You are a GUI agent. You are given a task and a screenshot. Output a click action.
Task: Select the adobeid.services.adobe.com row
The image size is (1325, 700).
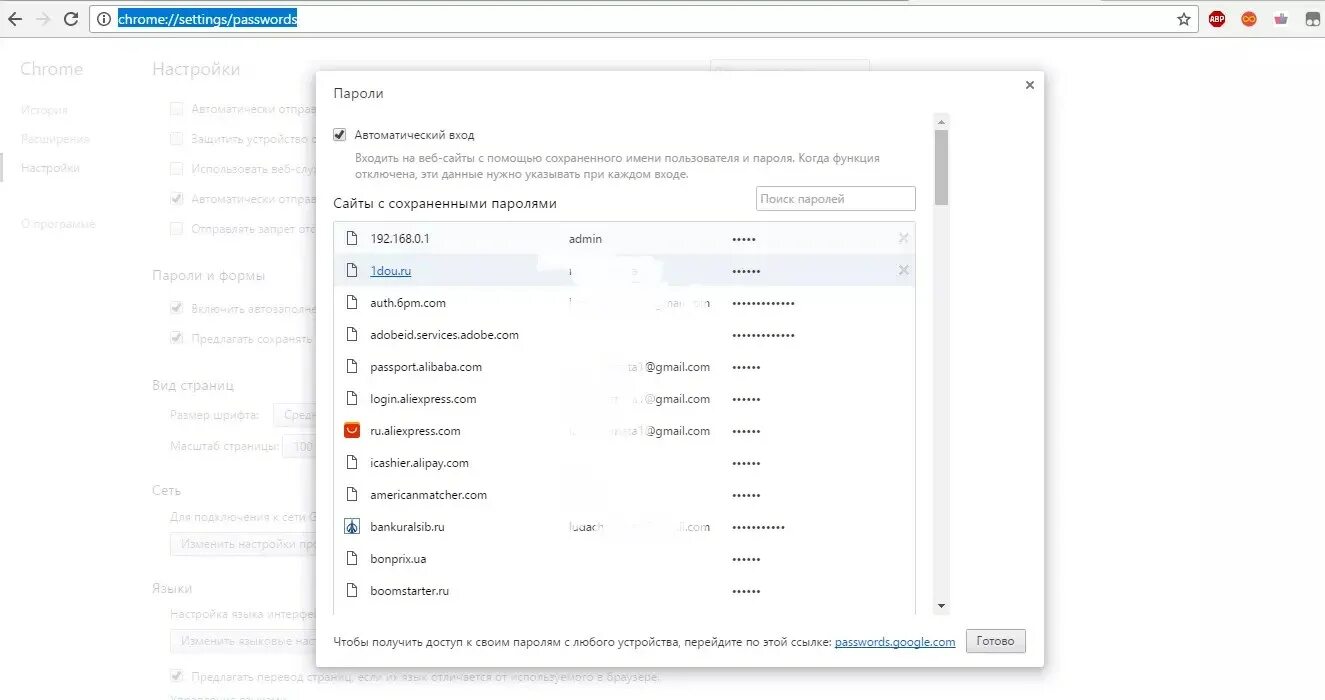point(624,334)
